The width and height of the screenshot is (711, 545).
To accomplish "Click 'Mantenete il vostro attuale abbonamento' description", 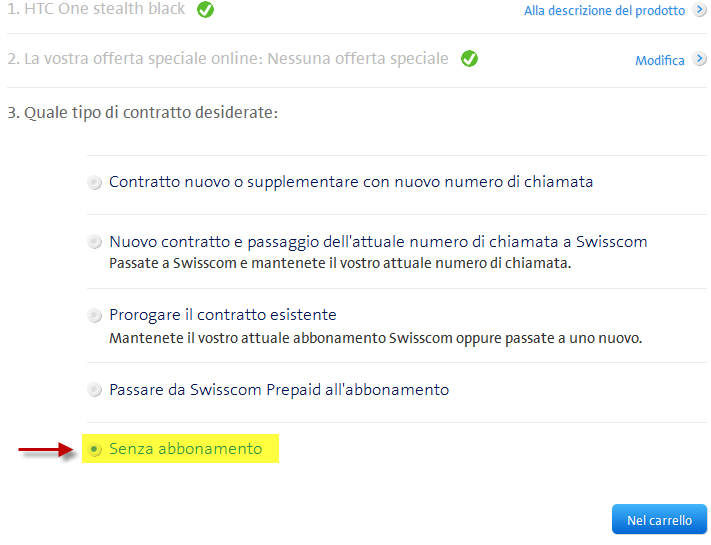I will (375, 338).
